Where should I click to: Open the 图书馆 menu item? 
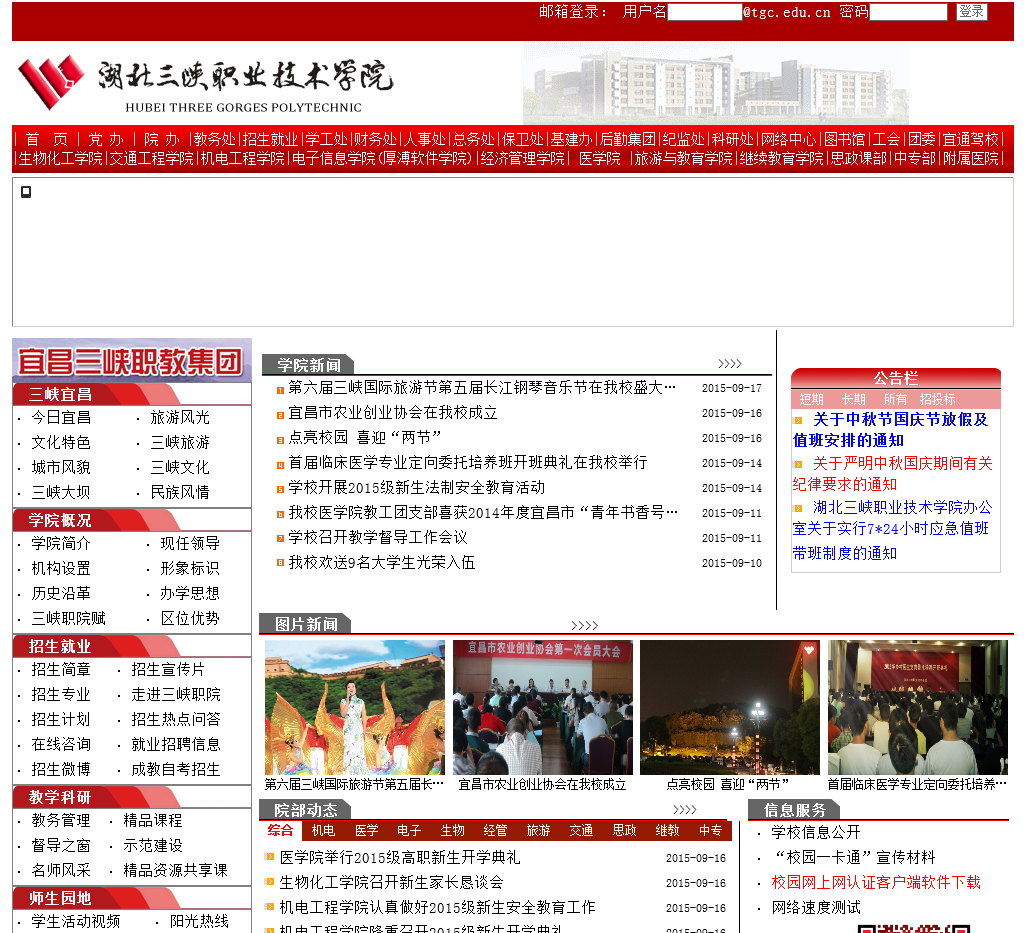coord(844,139)
